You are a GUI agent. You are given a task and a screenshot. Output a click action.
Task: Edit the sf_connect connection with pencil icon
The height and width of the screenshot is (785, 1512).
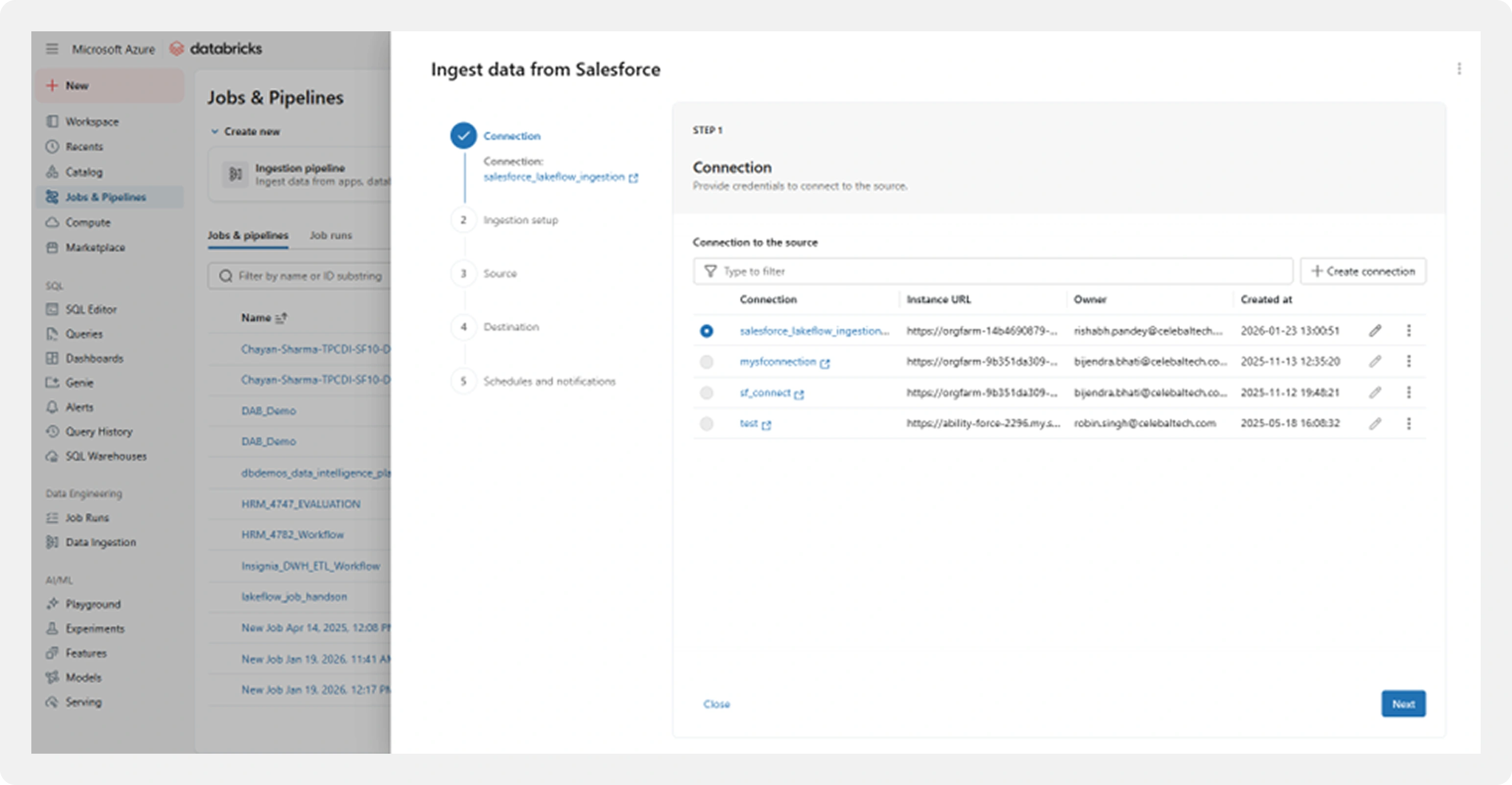pyautogui.click(x=1376, y=392)
